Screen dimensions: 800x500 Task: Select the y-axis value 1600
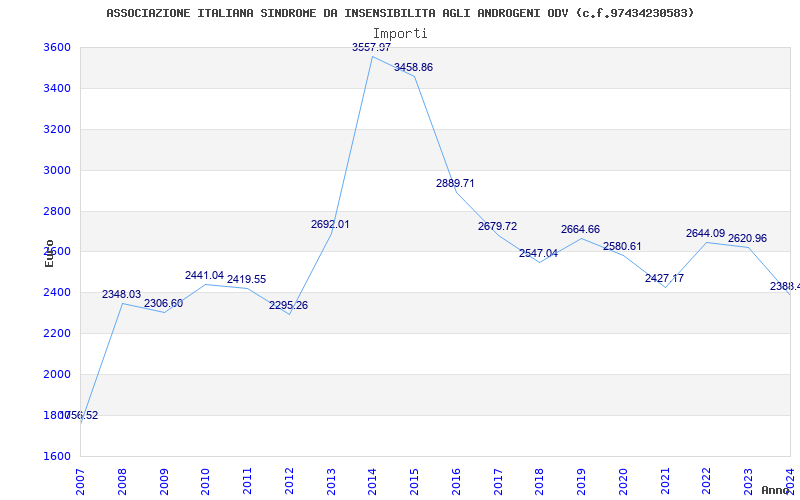pyautogui.click(x=57, y=456)
